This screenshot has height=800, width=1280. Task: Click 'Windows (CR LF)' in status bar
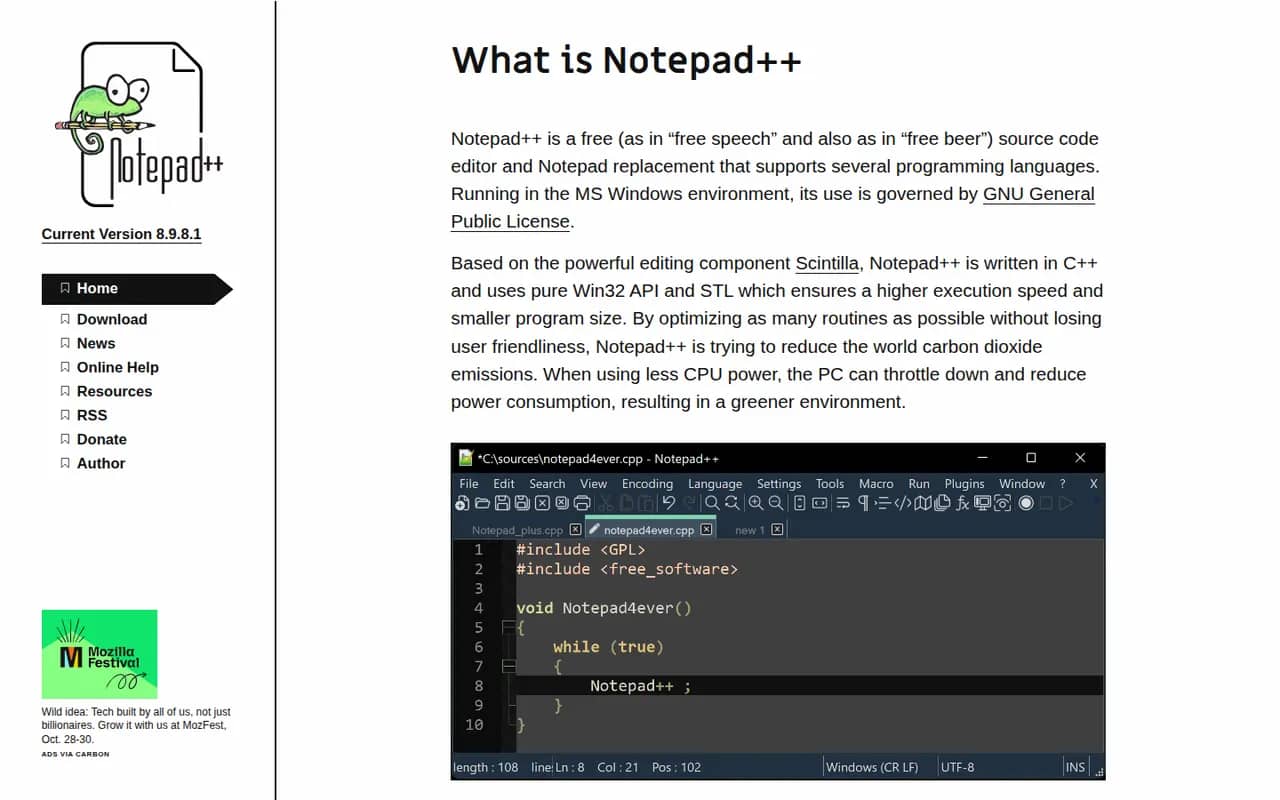871,767
